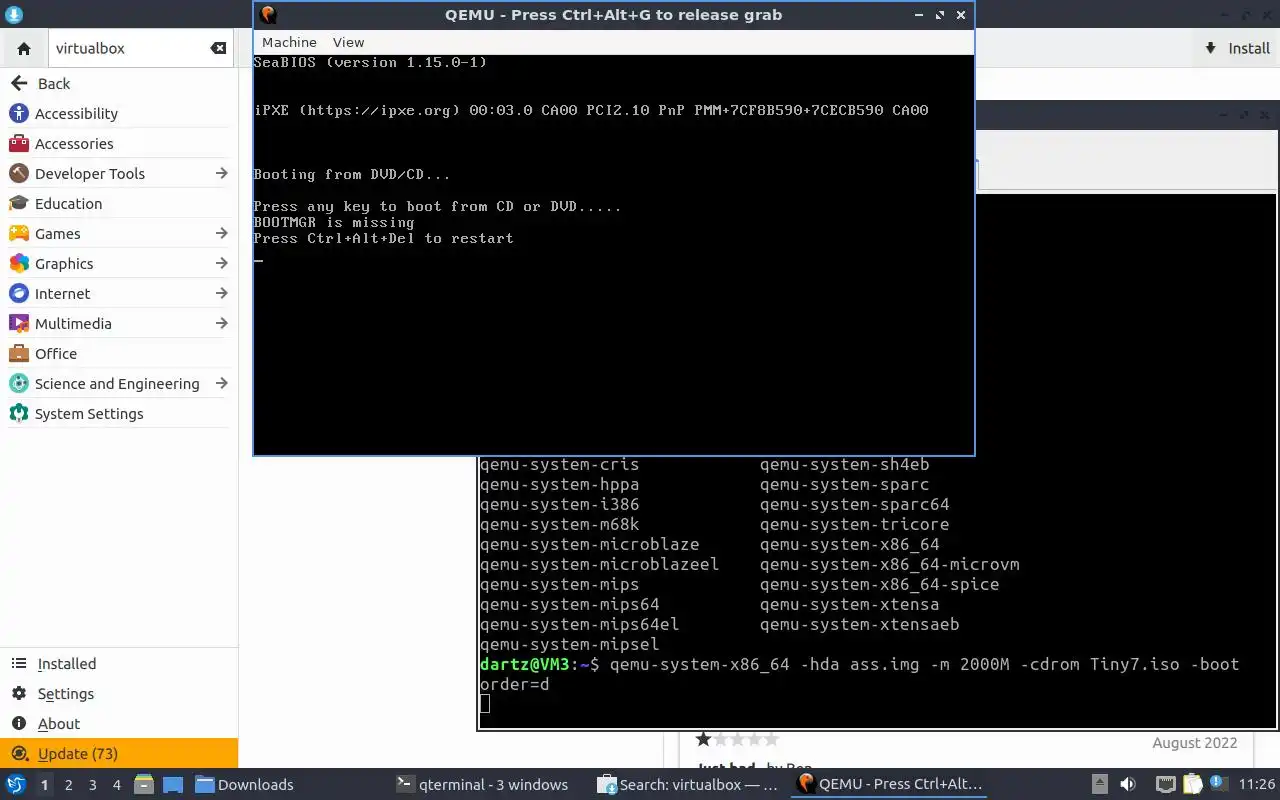1280x800 pixels.
Task: Open the Machine menu in QEMU
Action: tap(289, 42)
